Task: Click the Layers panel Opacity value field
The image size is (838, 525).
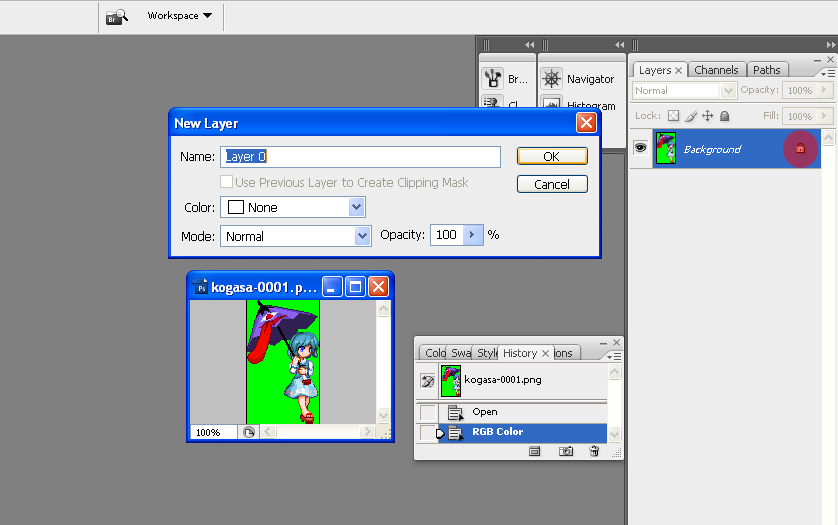Action: click(x=800, y=90)
